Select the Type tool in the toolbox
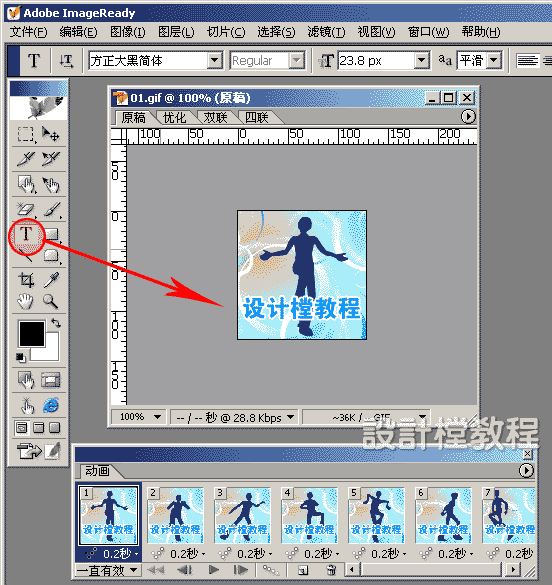Viewport: 552px width, 585px height. pos(26,234)
